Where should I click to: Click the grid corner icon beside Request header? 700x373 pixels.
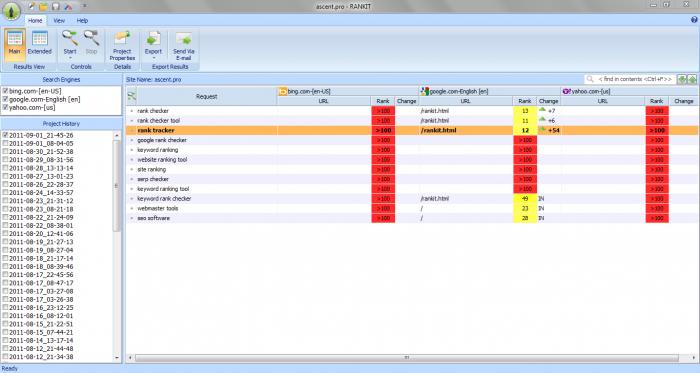click(x=132, y=96)
